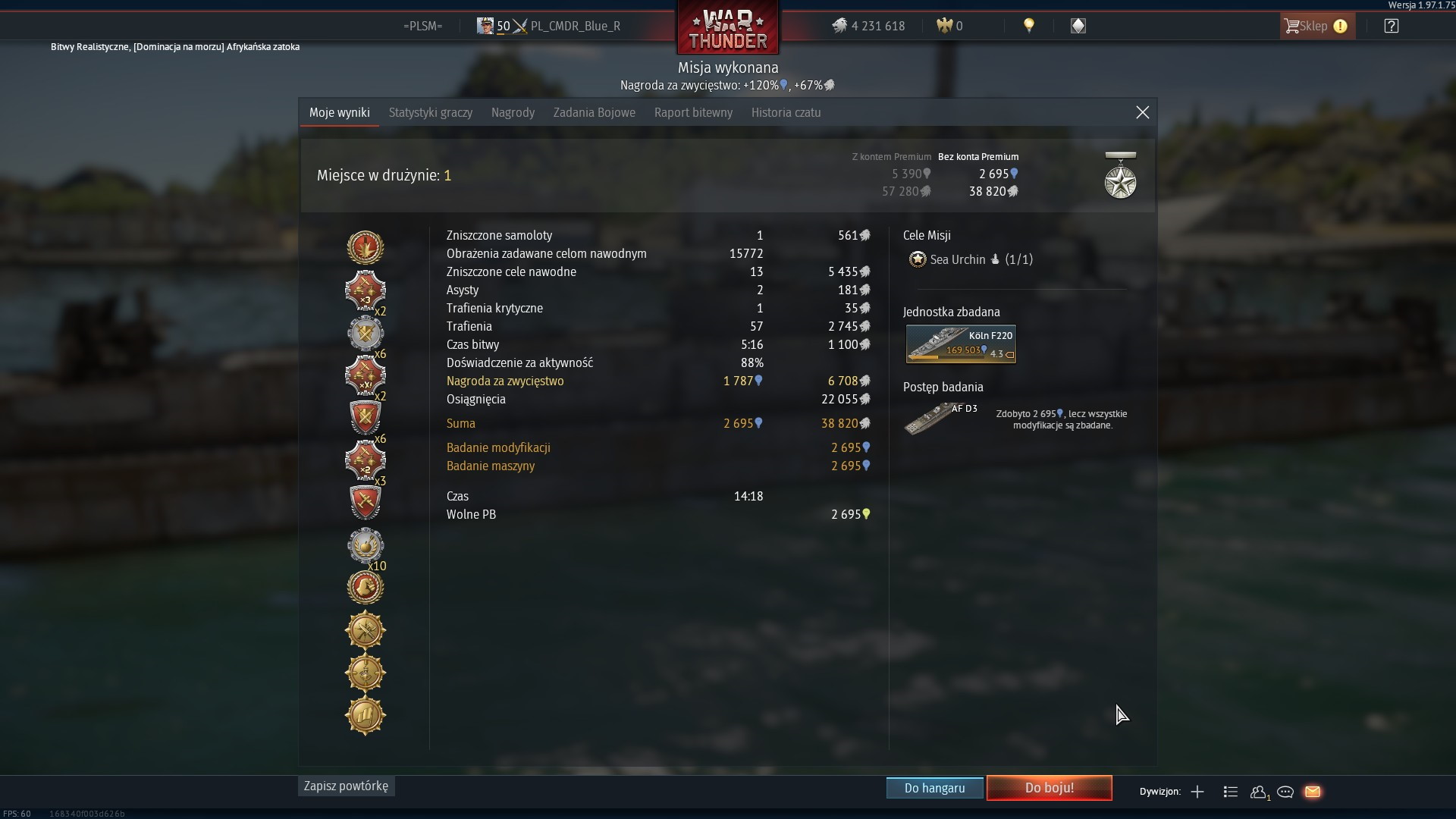Open the Sklep shopping cart button
The width and height of the screenshot is (1456, 819).
[x=1317, y=26]
